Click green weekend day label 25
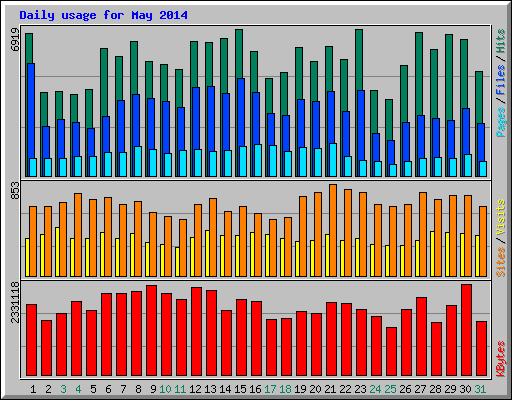This screenshot has width=512, height=400. (390, 389)
